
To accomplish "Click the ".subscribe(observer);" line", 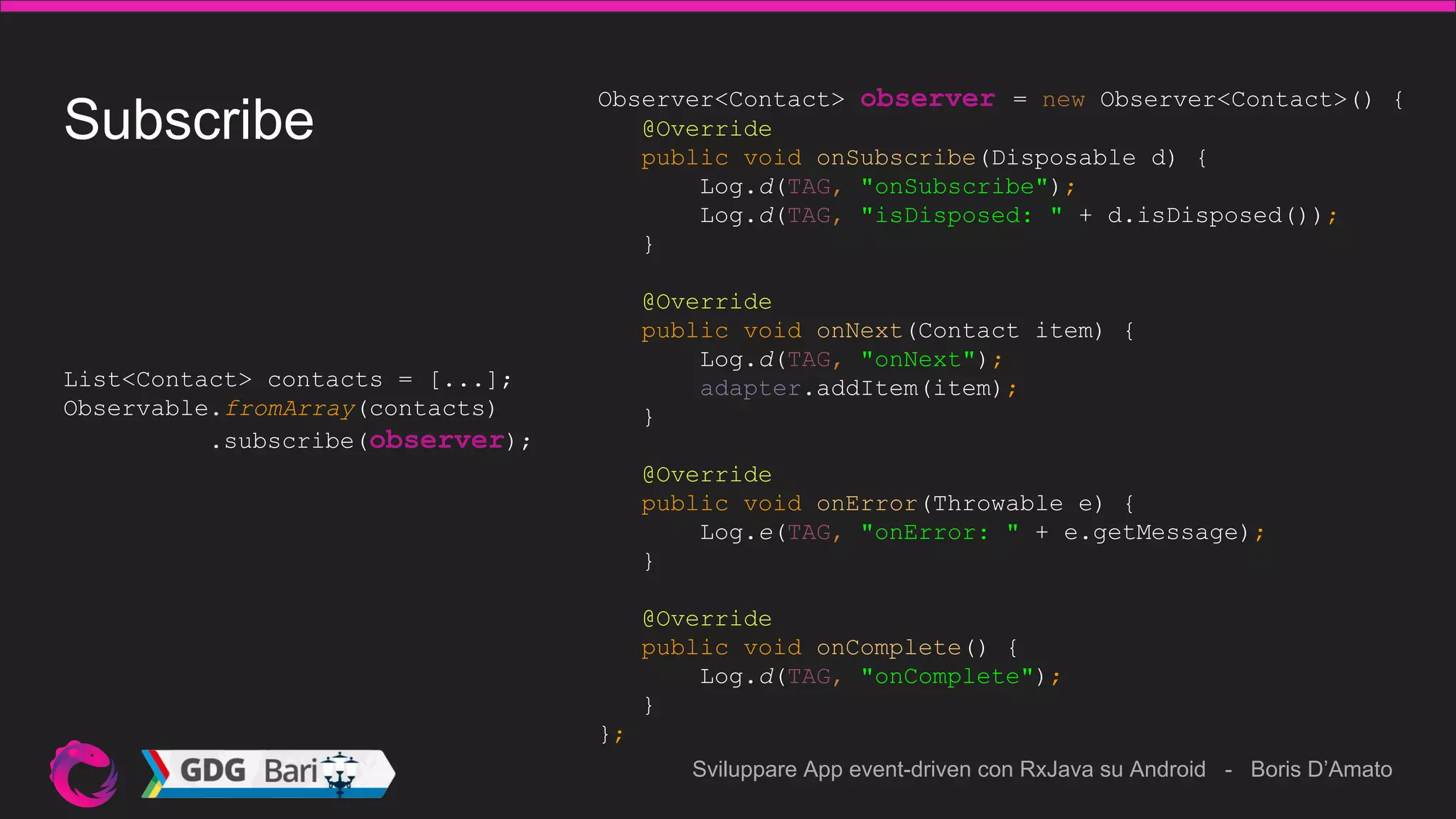I will tap(371, 441).
